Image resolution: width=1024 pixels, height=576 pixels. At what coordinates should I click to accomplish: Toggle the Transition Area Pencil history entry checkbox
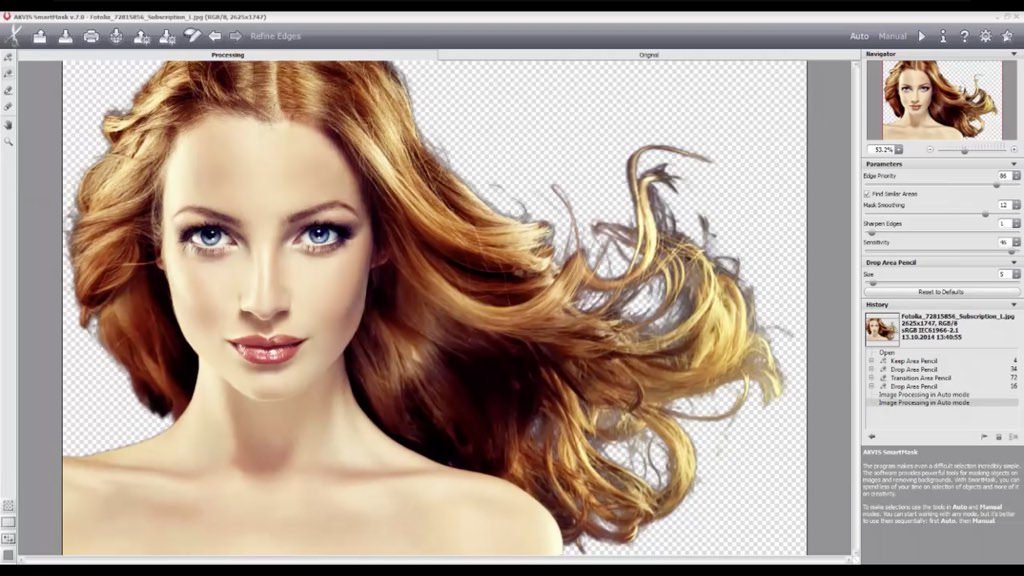[x=871, y=378]
